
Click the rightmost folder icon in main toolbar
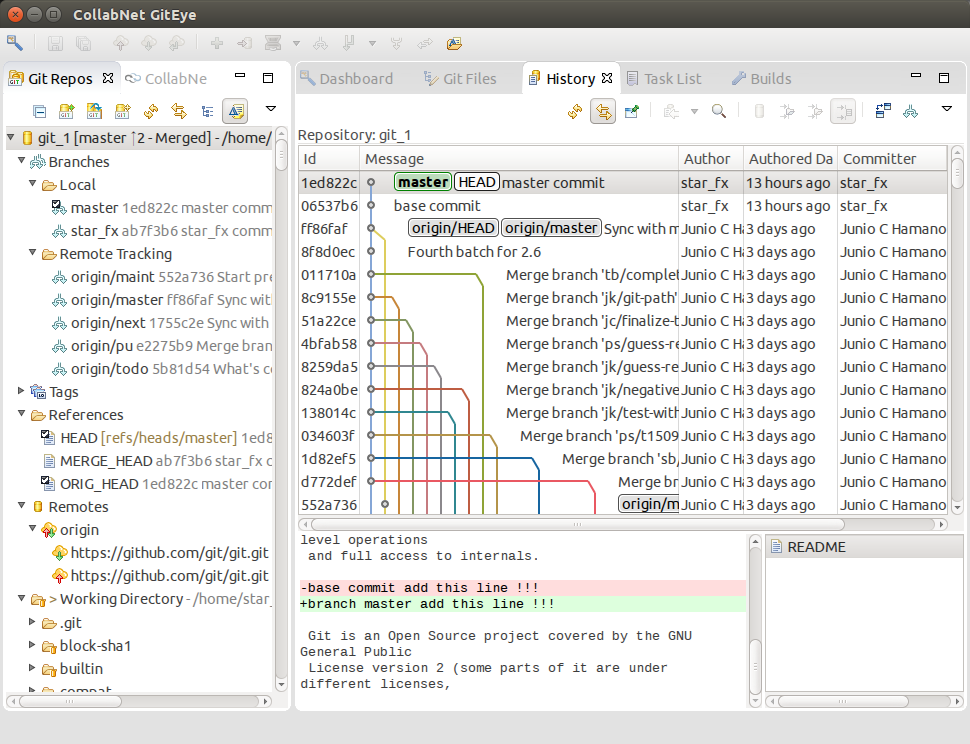pyautogui.click(x=454, y=43)
